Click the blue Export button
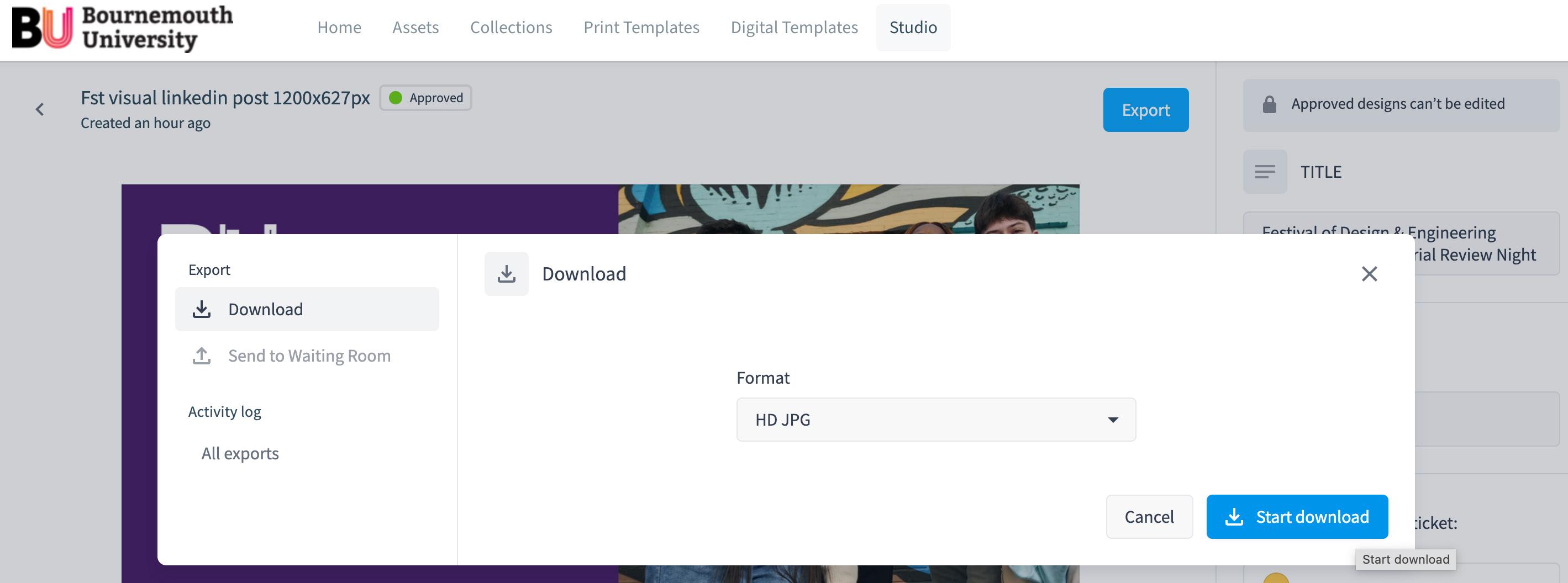Screen dimensions: 1568x583 click(1145, 110)
